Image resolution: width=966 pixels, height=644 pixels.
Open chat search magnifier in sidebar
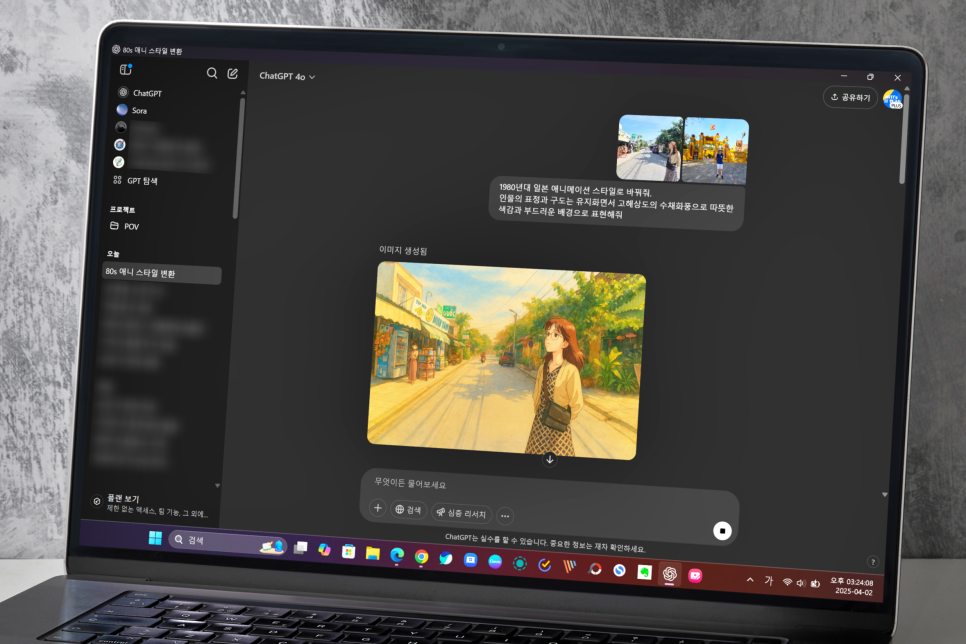(212, 73)
